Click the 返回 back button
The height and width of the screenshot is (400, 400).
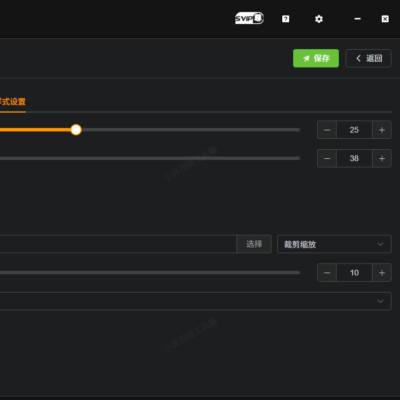click(368, 58)
